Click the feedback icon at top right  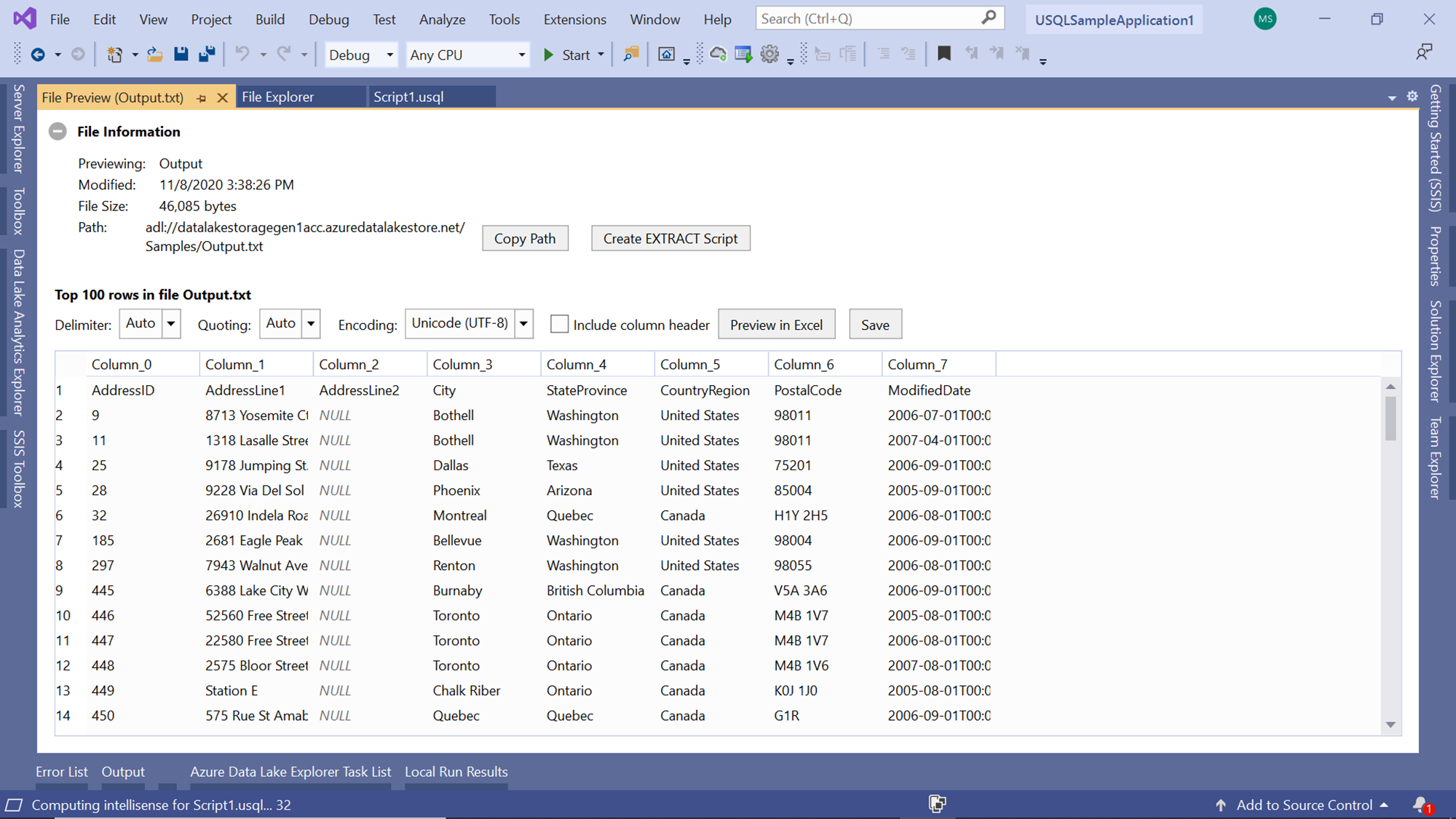tap(1423, 52)
